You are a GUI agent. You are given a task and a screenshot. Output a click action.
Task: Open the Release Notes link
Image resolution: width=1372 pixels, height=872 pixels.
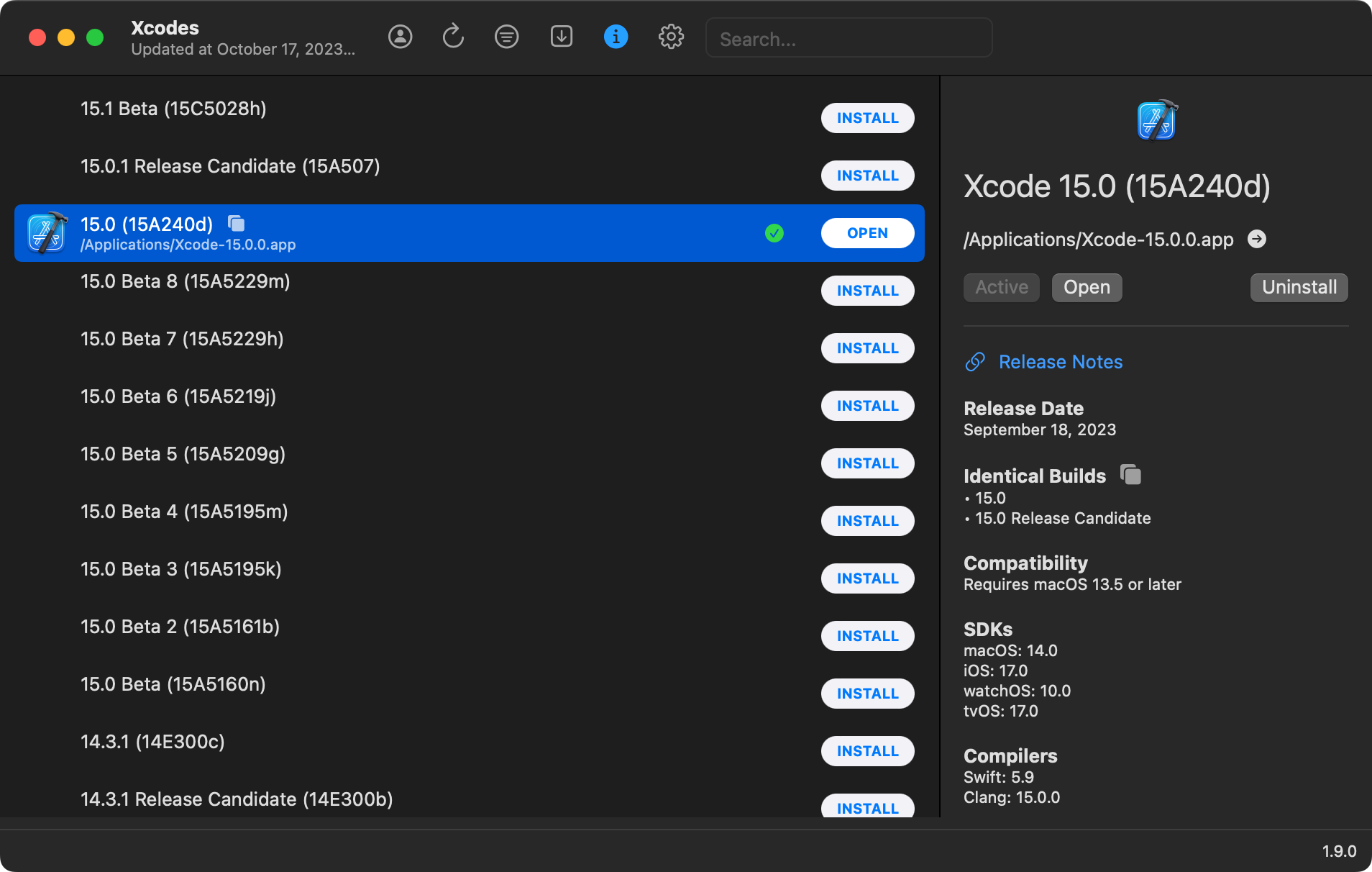pos(1060,362)
